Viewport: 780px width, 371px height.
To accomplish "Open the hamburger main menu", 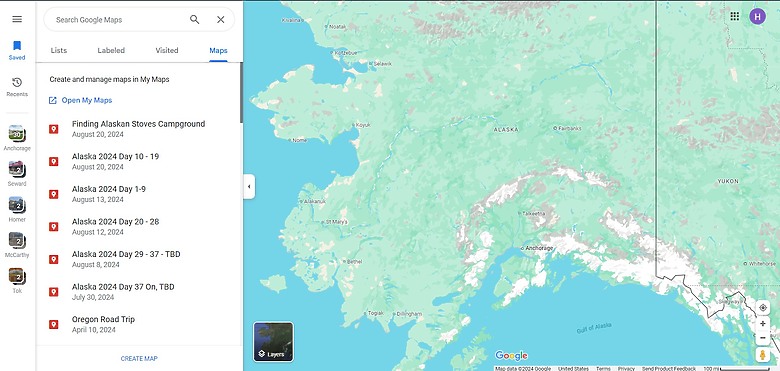I will [x=17, y=19].
